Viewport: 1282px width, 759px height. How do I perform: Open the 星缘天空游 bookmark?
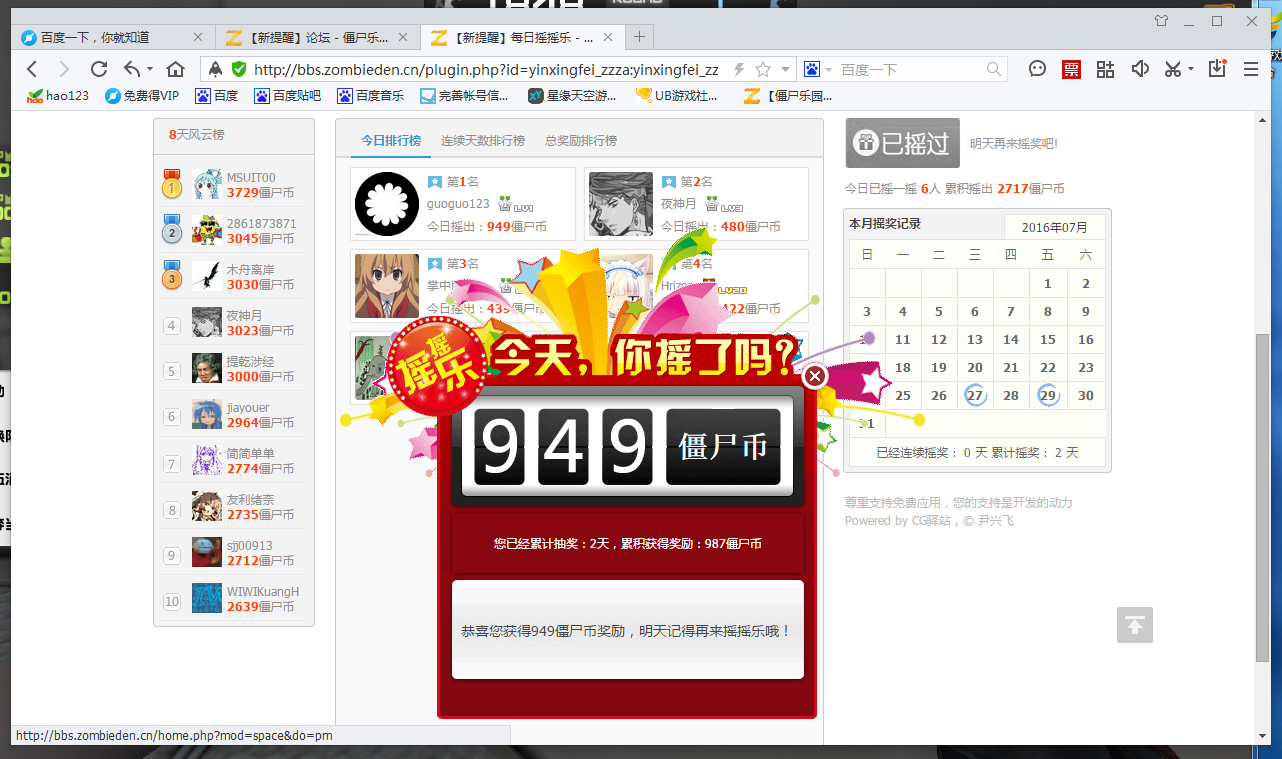(x=573, y=96)
